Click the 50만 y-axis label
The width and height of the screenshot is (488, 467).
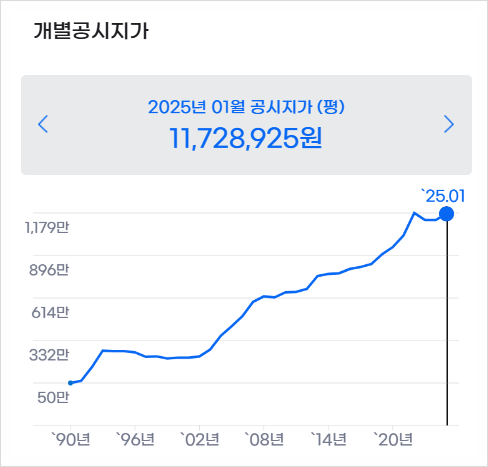[x=53, y=397]
